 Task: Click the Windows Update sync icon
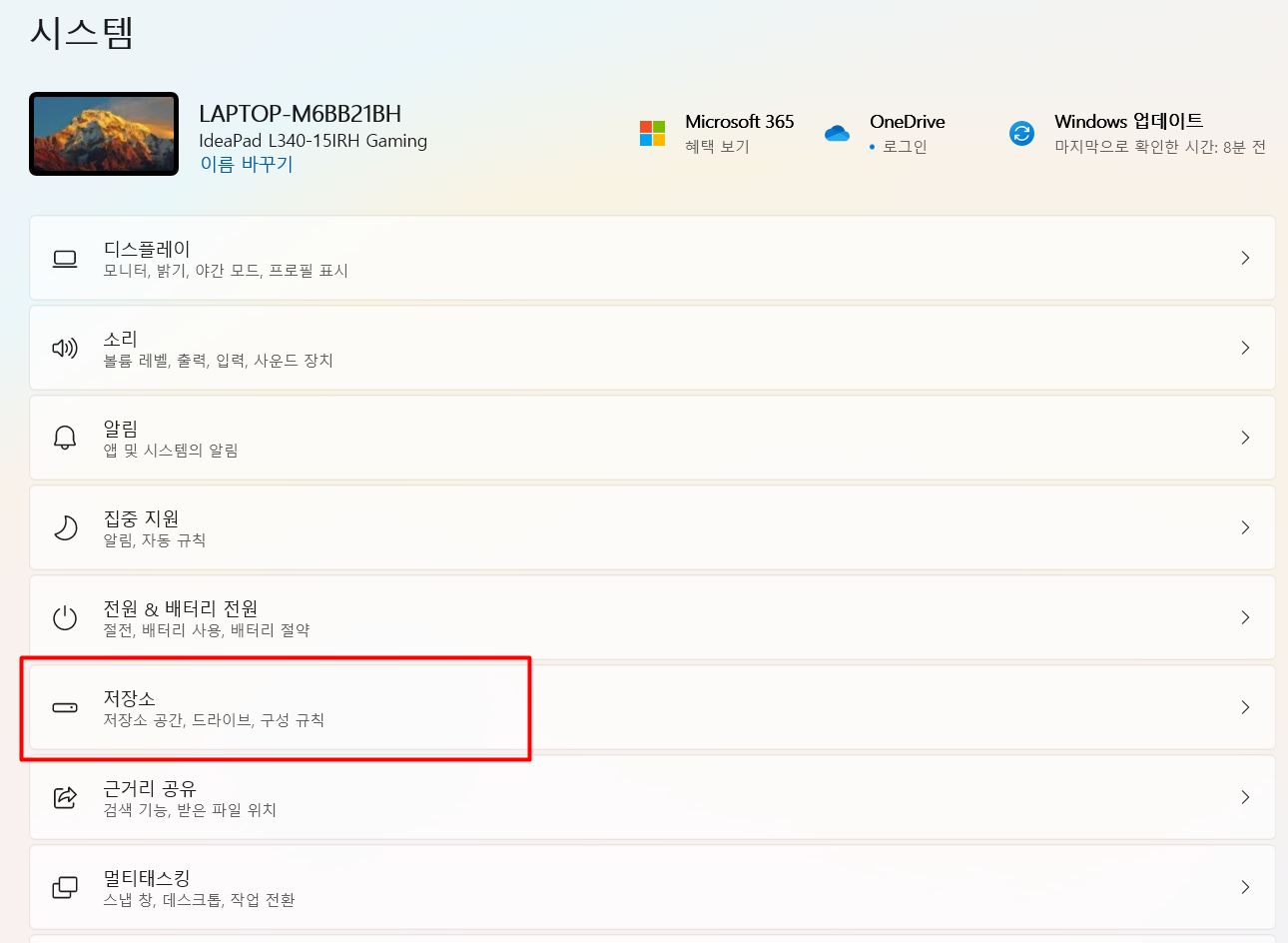click(x=1021, y=133)
